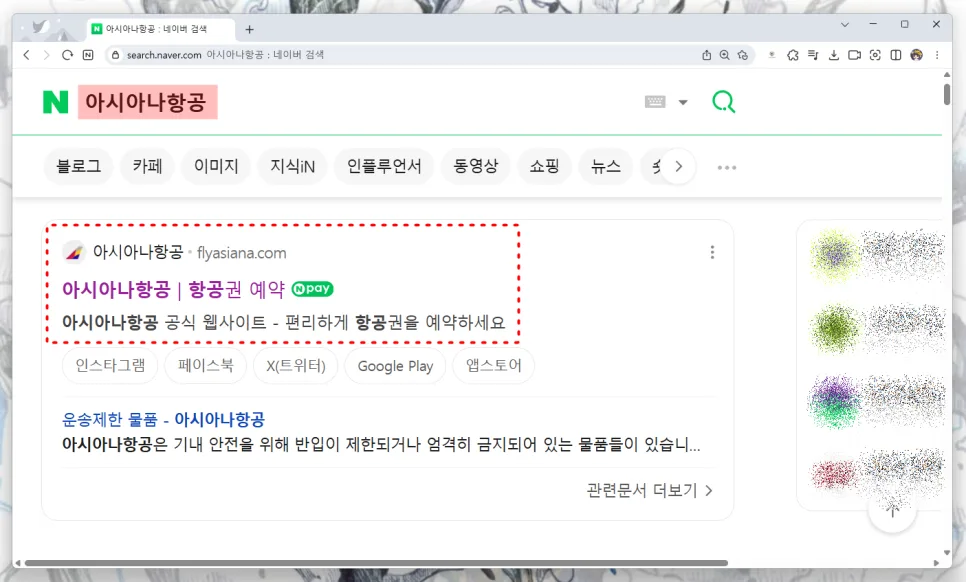Toggle the side-panel split view icon
The width and height of the screenshot is (966, 582).
(896, 55)
